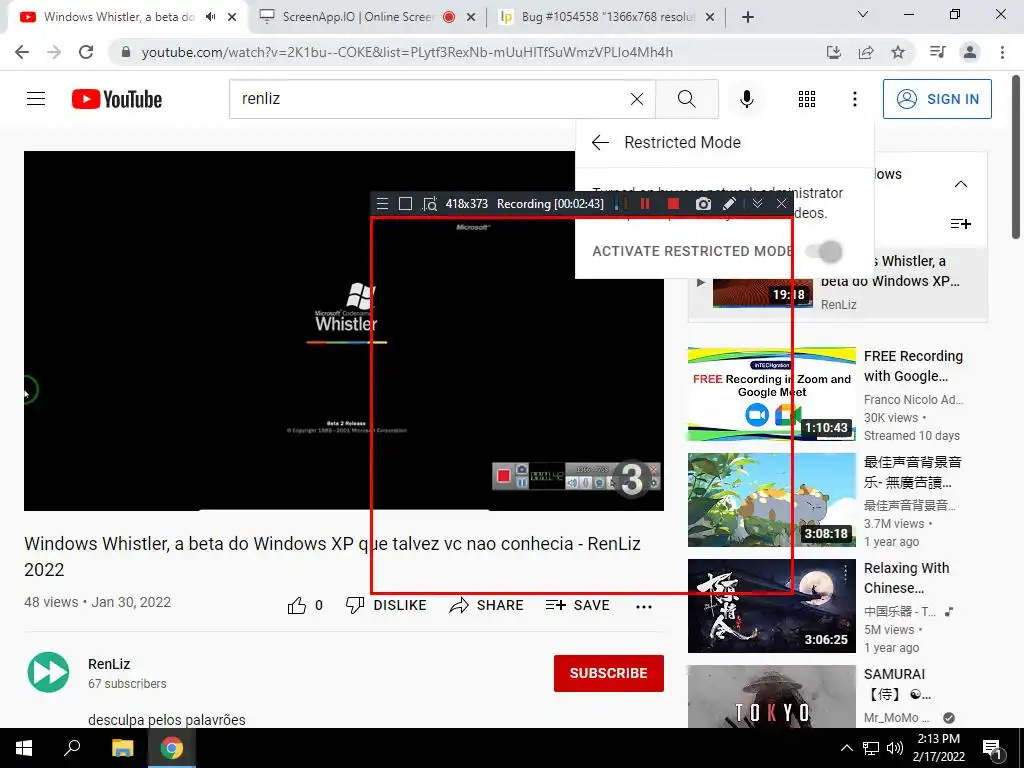Open the YouTube hamburger guide menu
Image resolution: width=1024 pixels, height=768 pixels.
click(x=36, y=99)
